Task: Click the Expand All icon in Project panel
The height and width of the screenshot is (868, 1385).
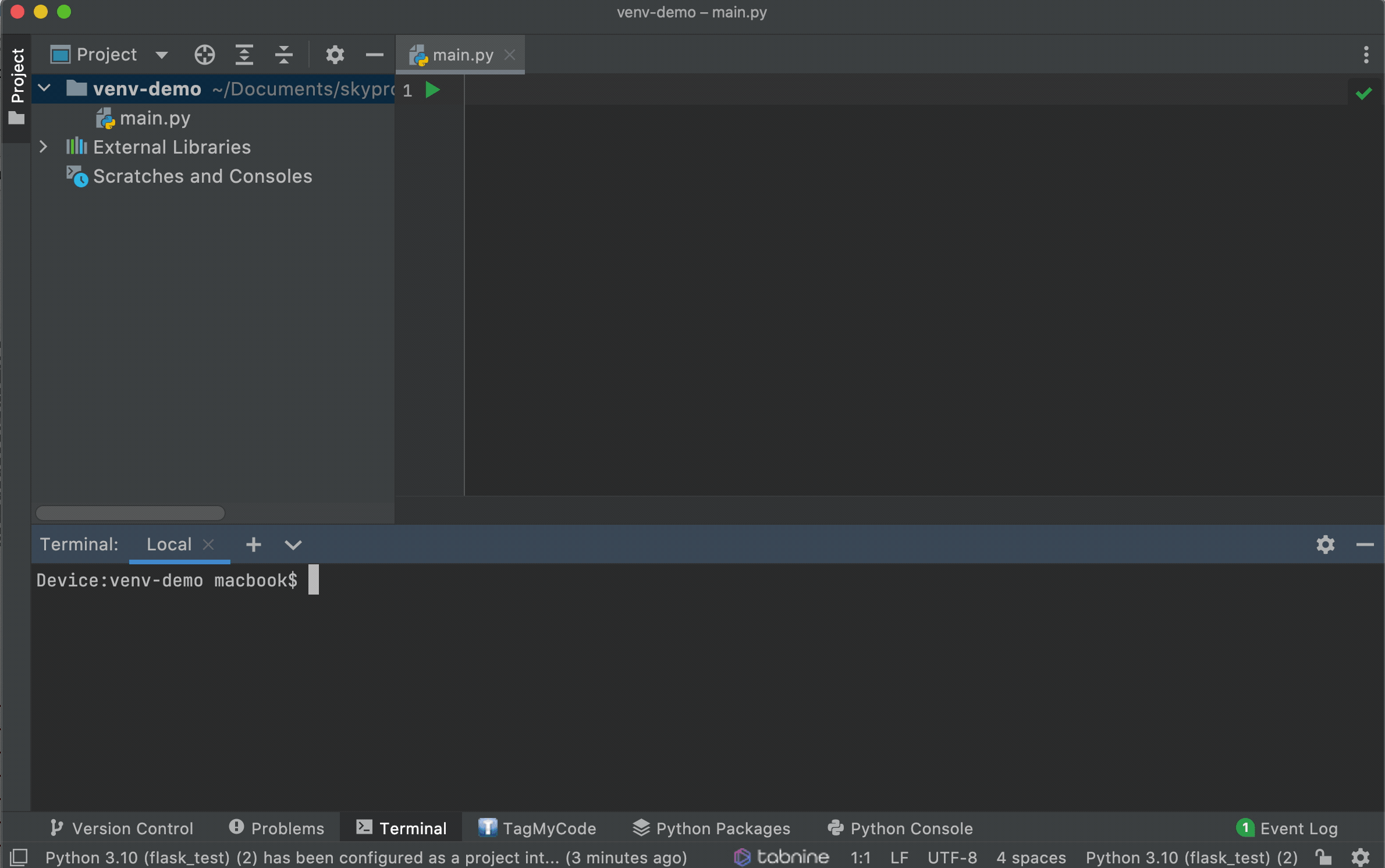Action: (x=244, y=55)
